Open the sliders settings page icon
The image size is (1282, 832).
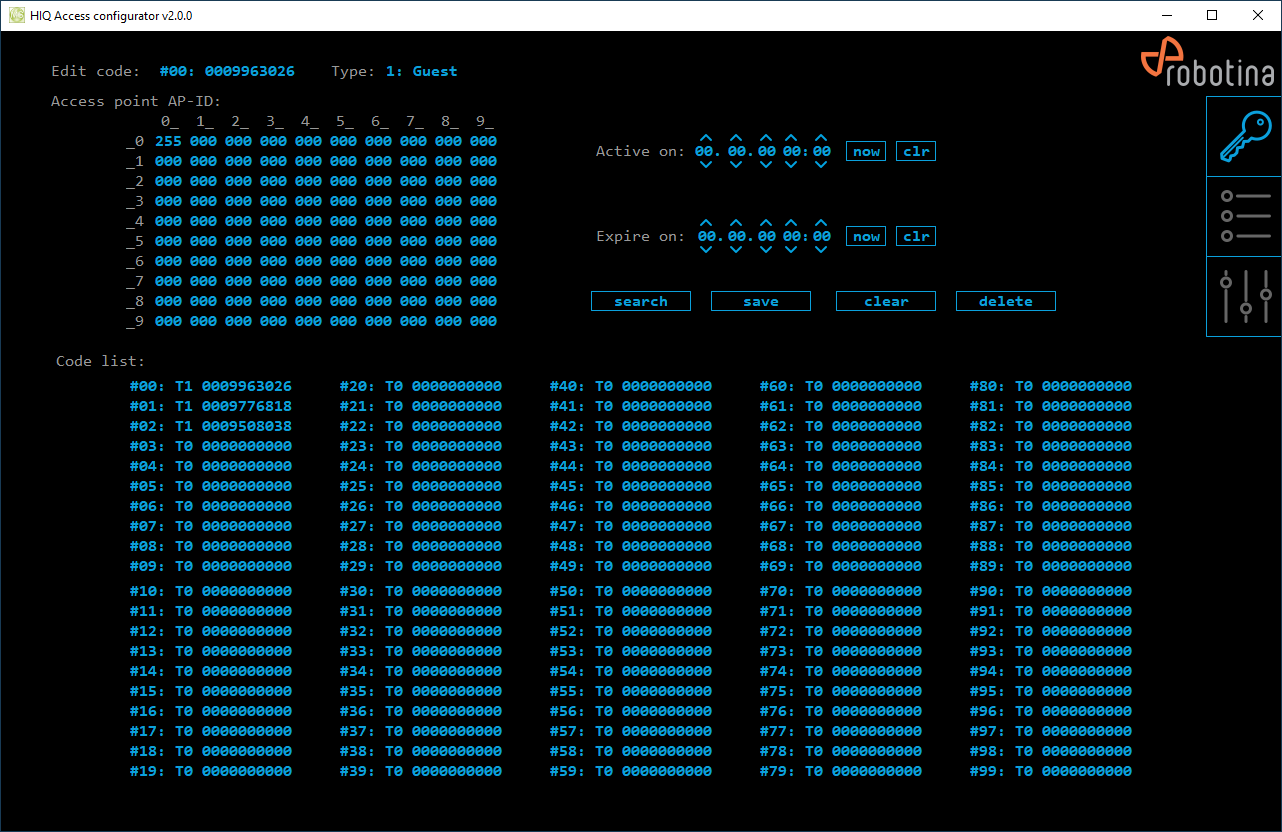pyautogui.click(x=1244, y=297)
